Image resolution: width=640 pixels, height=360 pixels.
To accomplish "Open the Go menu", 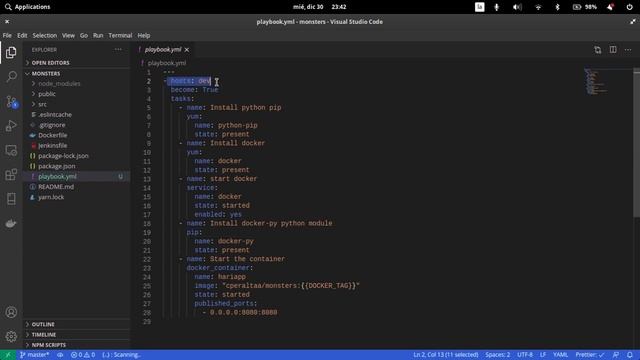I will (x=84, y=36).
